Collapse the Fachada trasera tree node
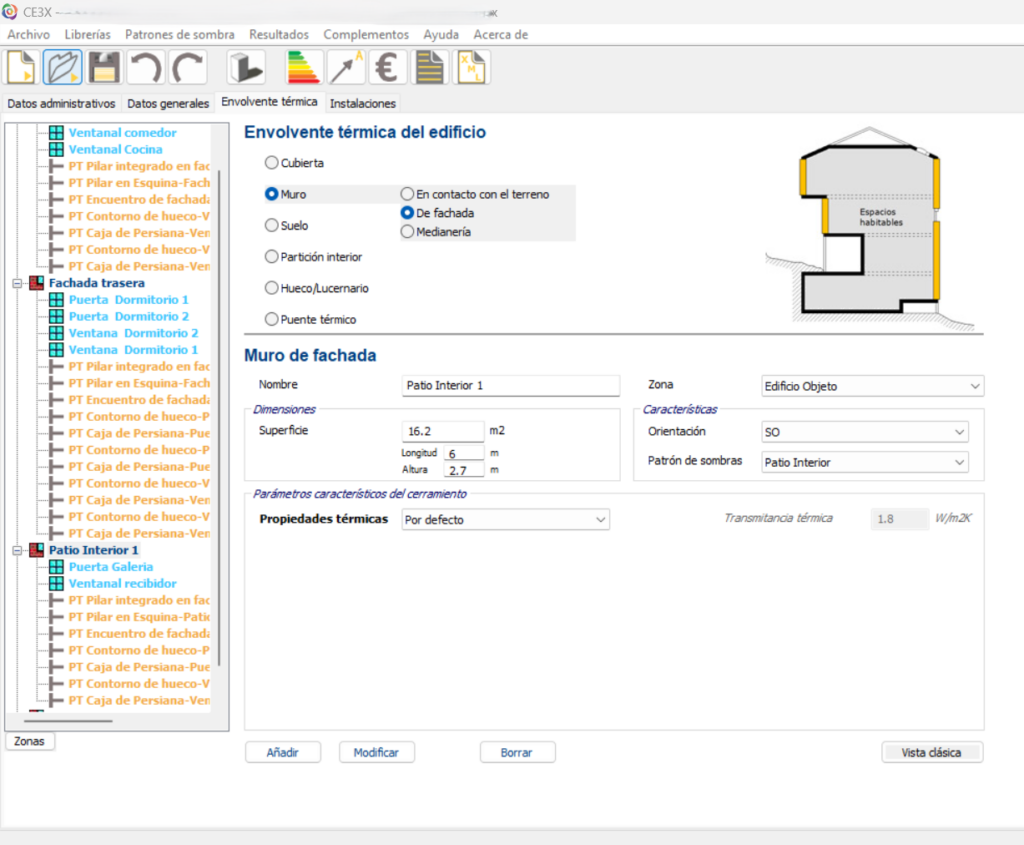1024x845 pixels. pos(17,283)
